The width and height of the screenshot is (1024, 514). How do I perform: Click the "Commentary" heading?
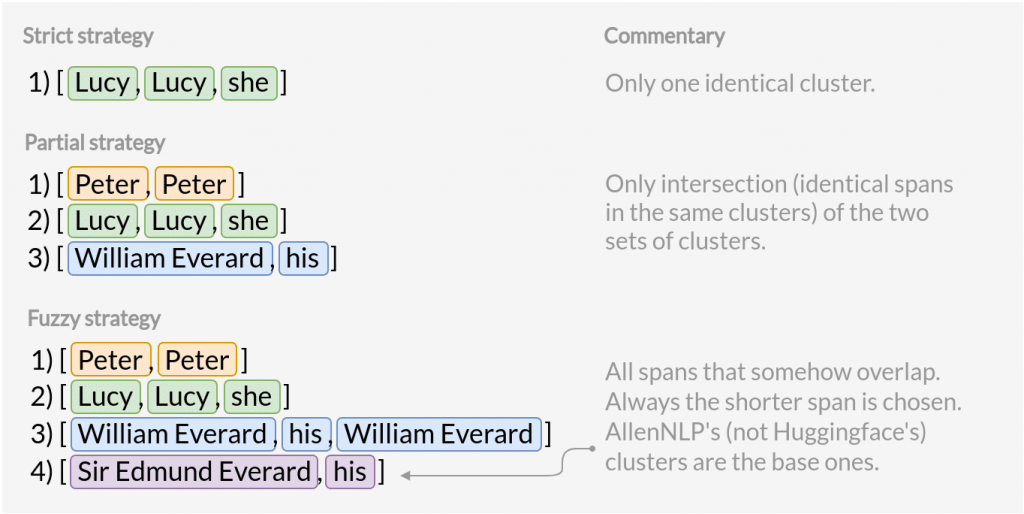664,37
